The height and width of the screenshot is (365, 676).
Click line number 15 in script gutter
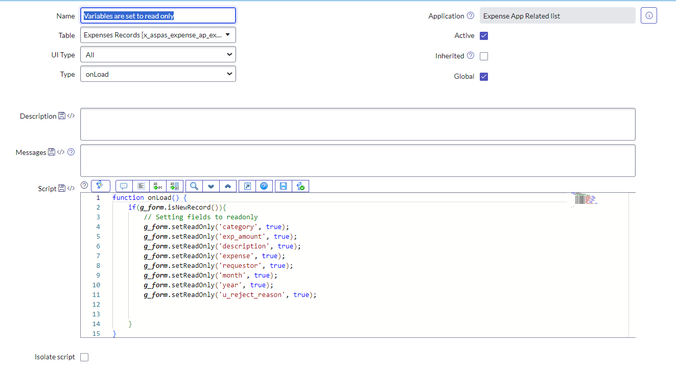pos(96,334)
